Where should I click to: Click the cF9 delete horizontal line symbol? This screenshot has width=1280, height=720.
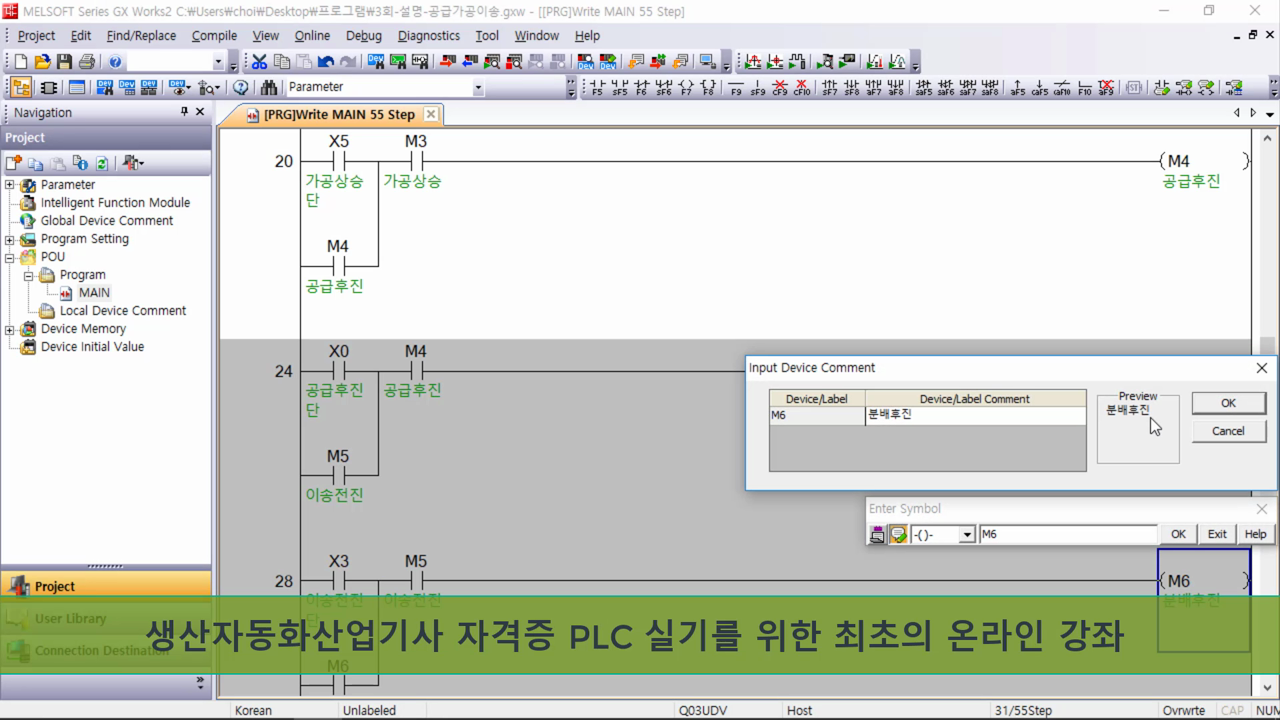[x=780, y=87]
